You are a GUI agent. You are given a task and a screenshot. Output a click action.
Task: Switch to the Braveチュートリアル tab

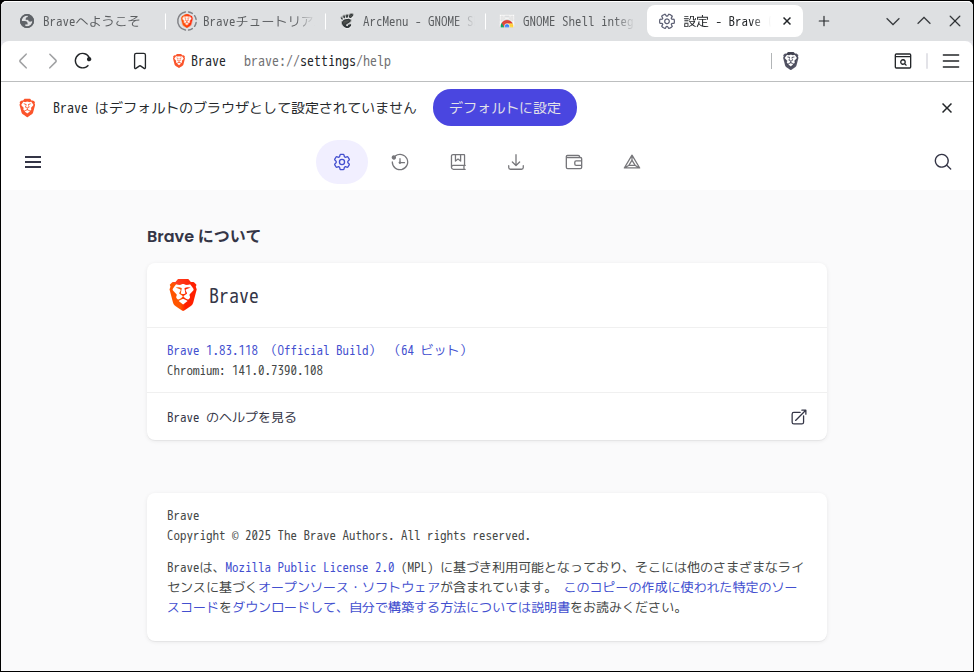pos(245,21)
